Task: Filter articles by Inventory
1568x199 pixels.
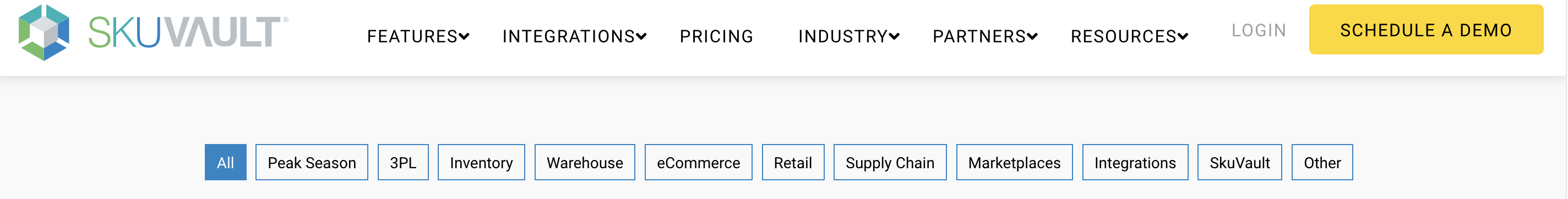Action: pyautogui.click(x=482, y=163)
